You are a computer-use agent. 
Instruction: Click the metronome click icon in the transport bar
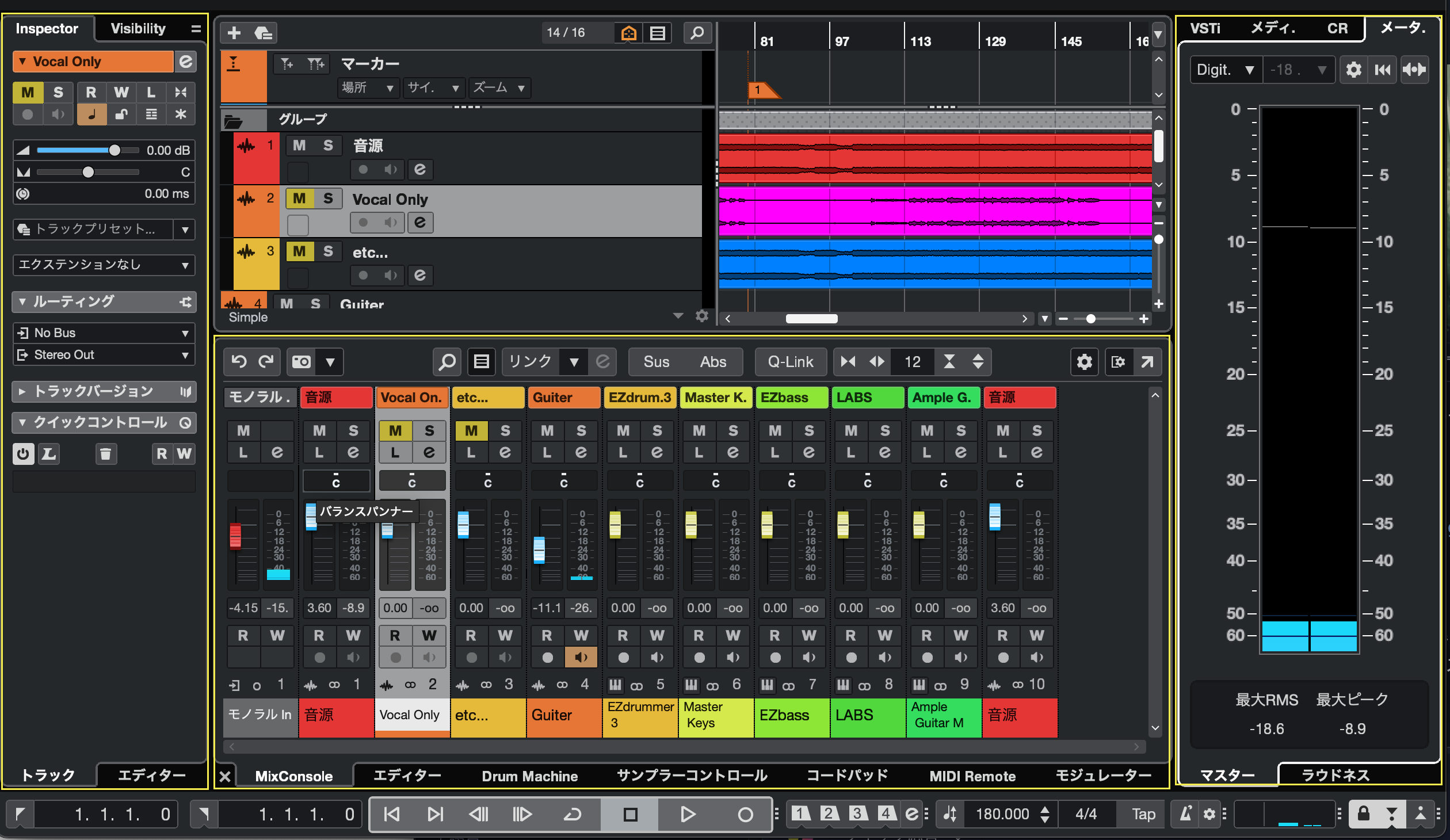click(1185, 814)
